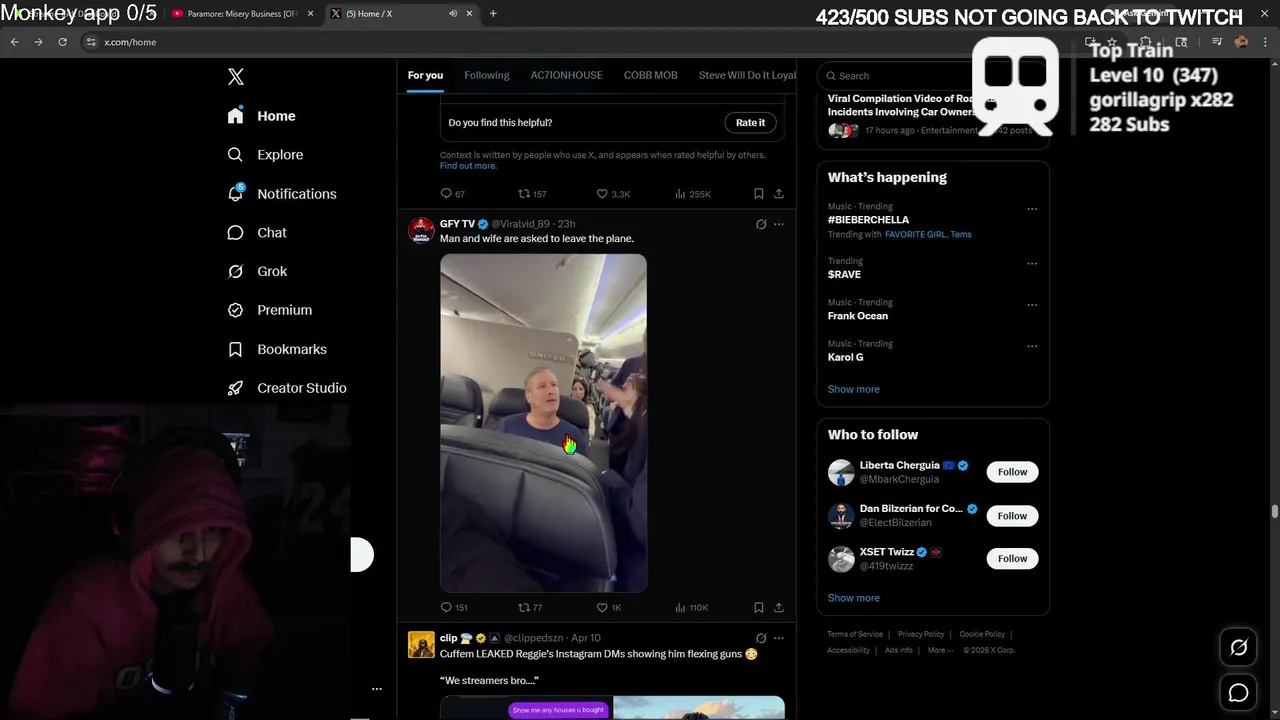Open the Explore page
Viewport: 1280px width, 720px height.
[266, 155]
